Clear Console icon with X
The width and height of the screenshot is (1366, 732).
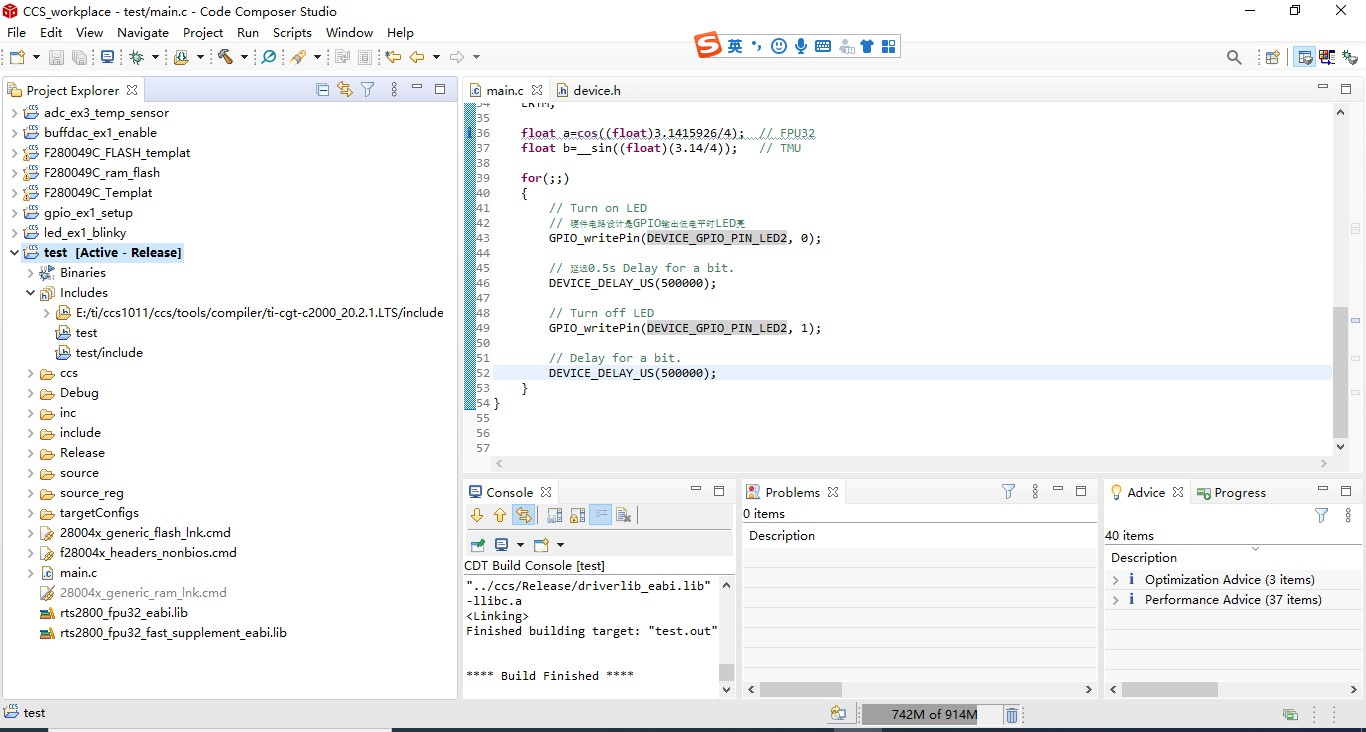click(624, 515)
